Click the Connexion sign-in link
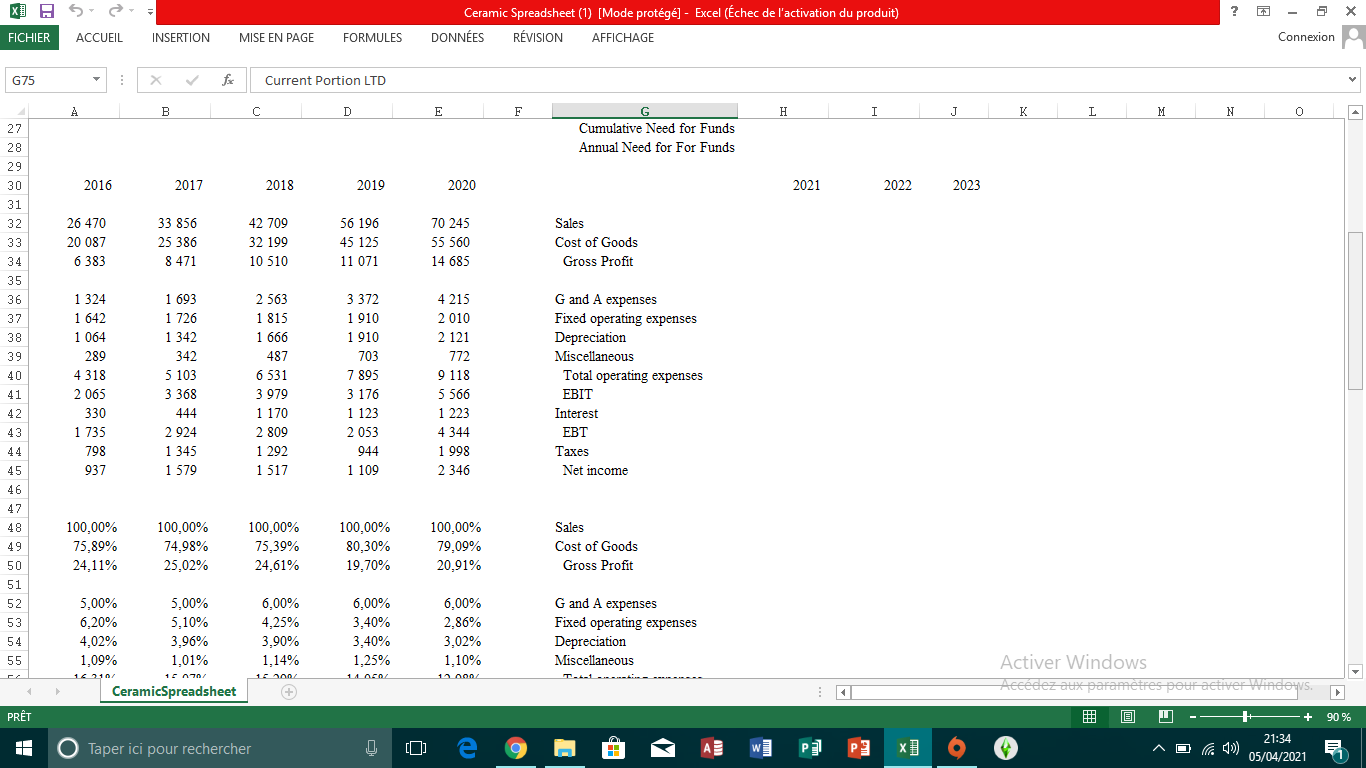The height and width of the screenshot is (768, 1366). (1306, 37)
